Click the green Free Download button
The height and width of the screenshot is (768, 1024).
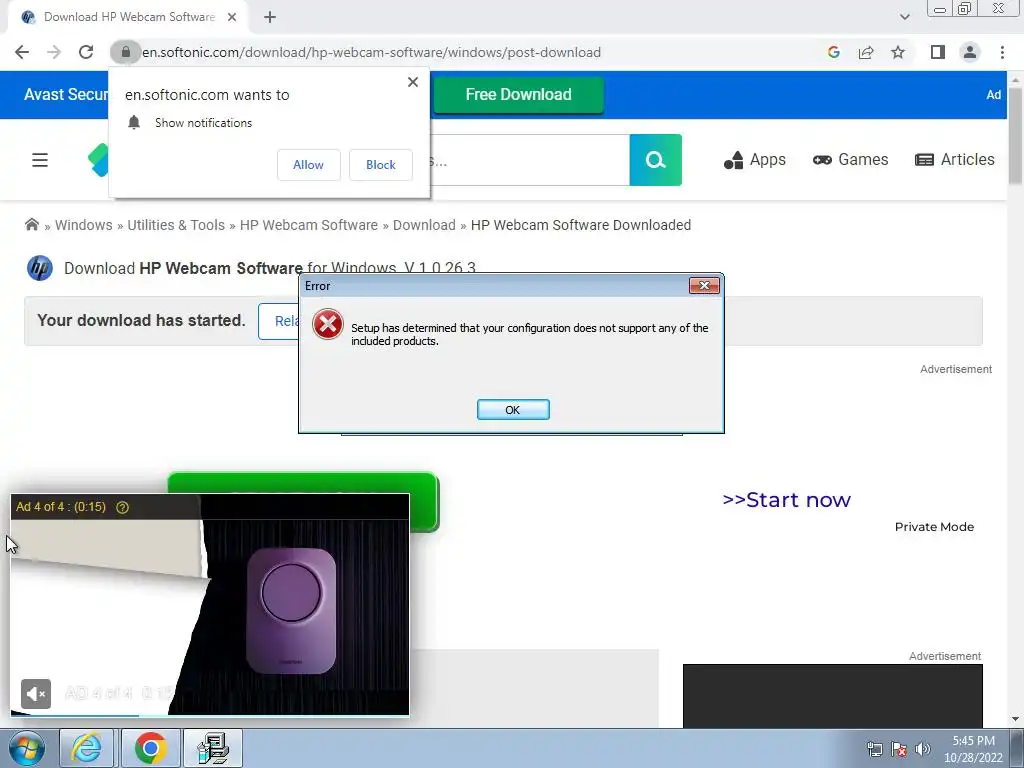pos(519,95)
